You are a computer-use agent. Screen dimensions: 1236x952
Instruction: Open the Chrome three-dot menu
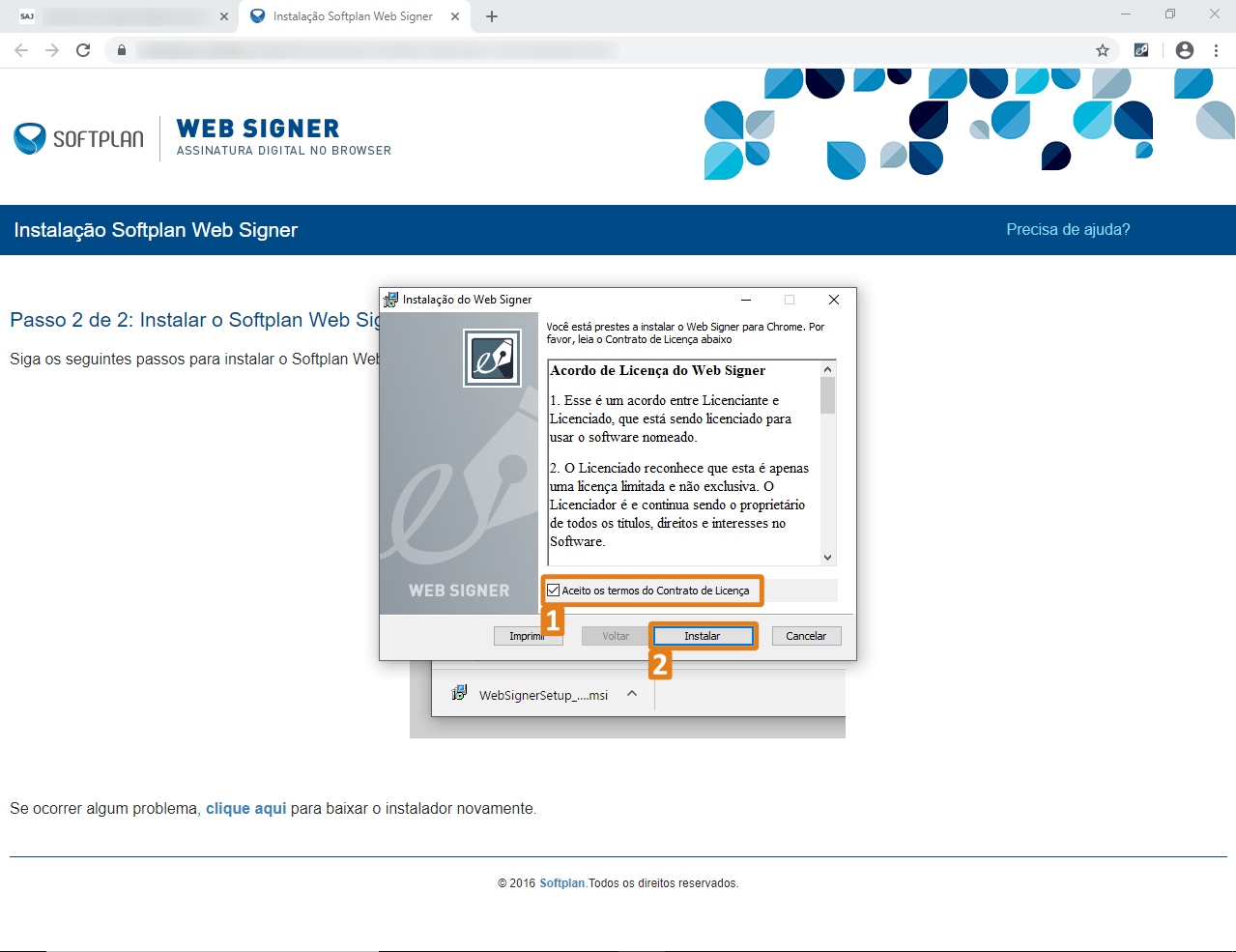point(1216,50)
